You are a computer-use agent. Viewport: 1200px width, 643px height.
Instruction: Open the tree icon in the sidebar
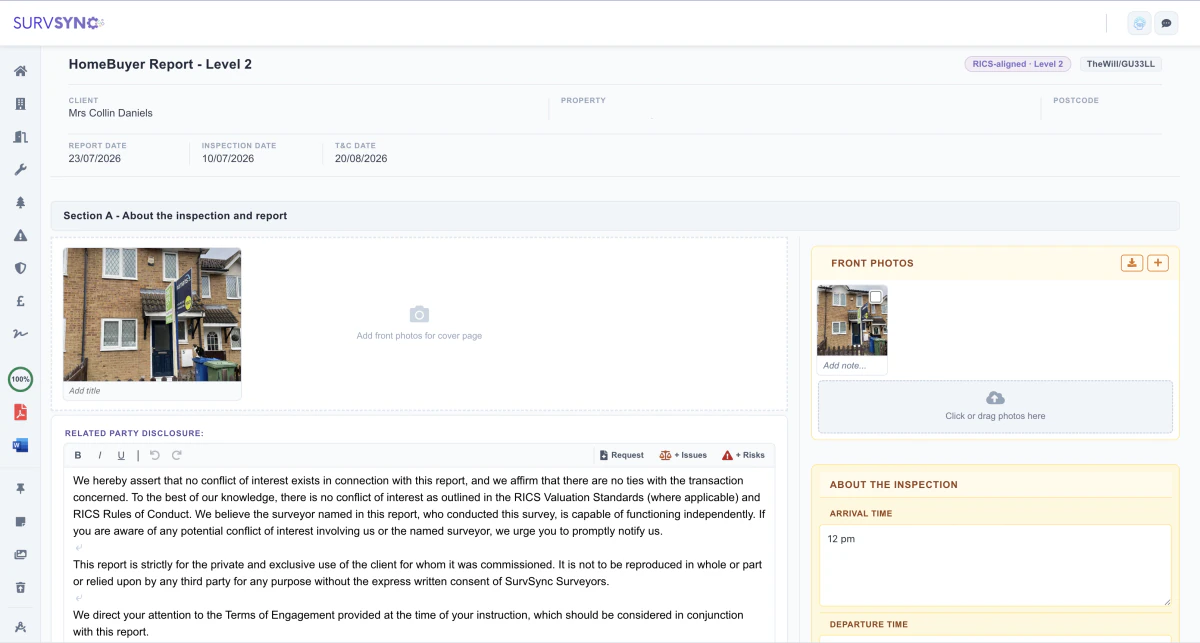20,203
